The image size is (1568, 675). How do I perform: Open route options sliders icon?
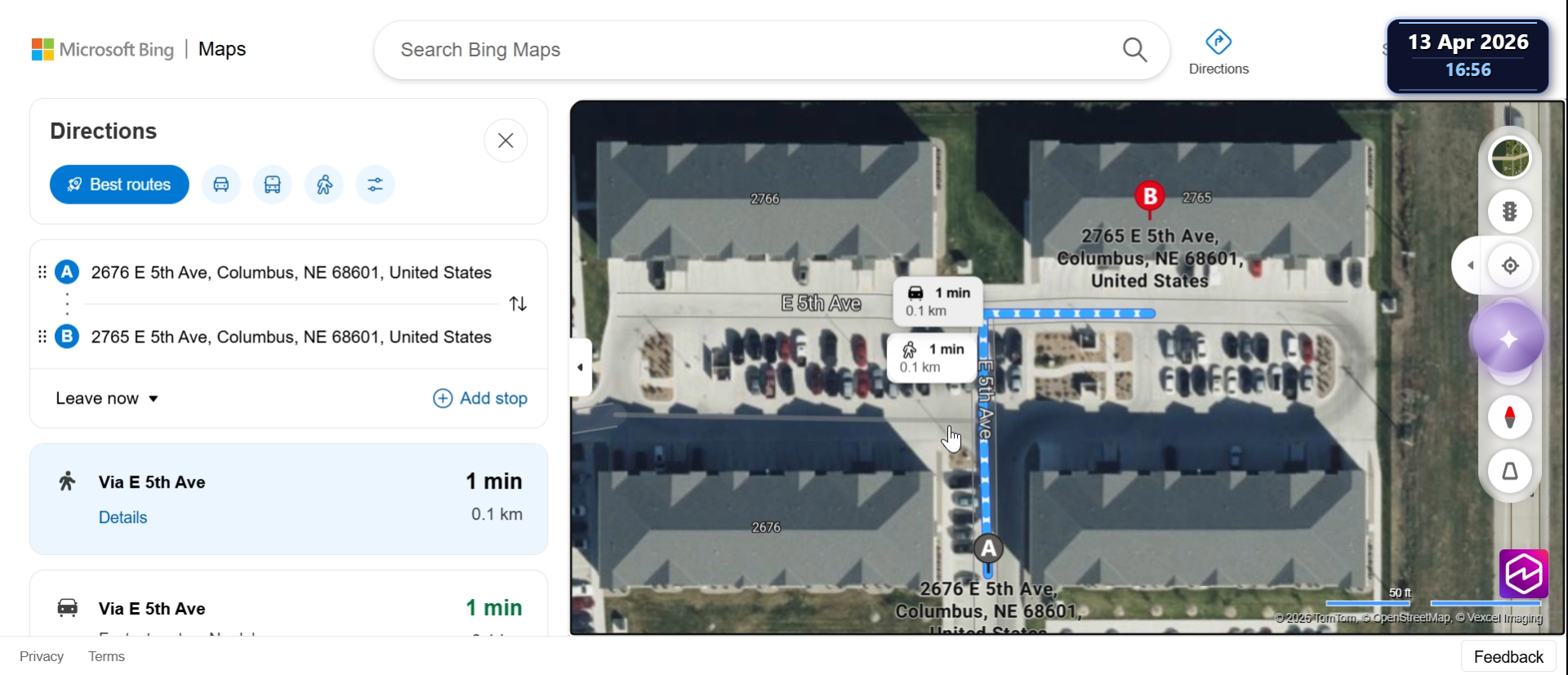(376, 185)
